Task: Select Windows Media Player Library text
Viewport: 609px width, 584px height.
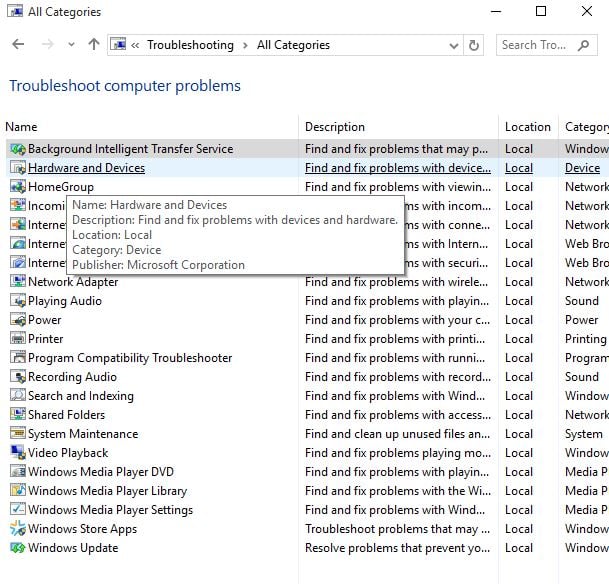Action: tap(108, 491)
